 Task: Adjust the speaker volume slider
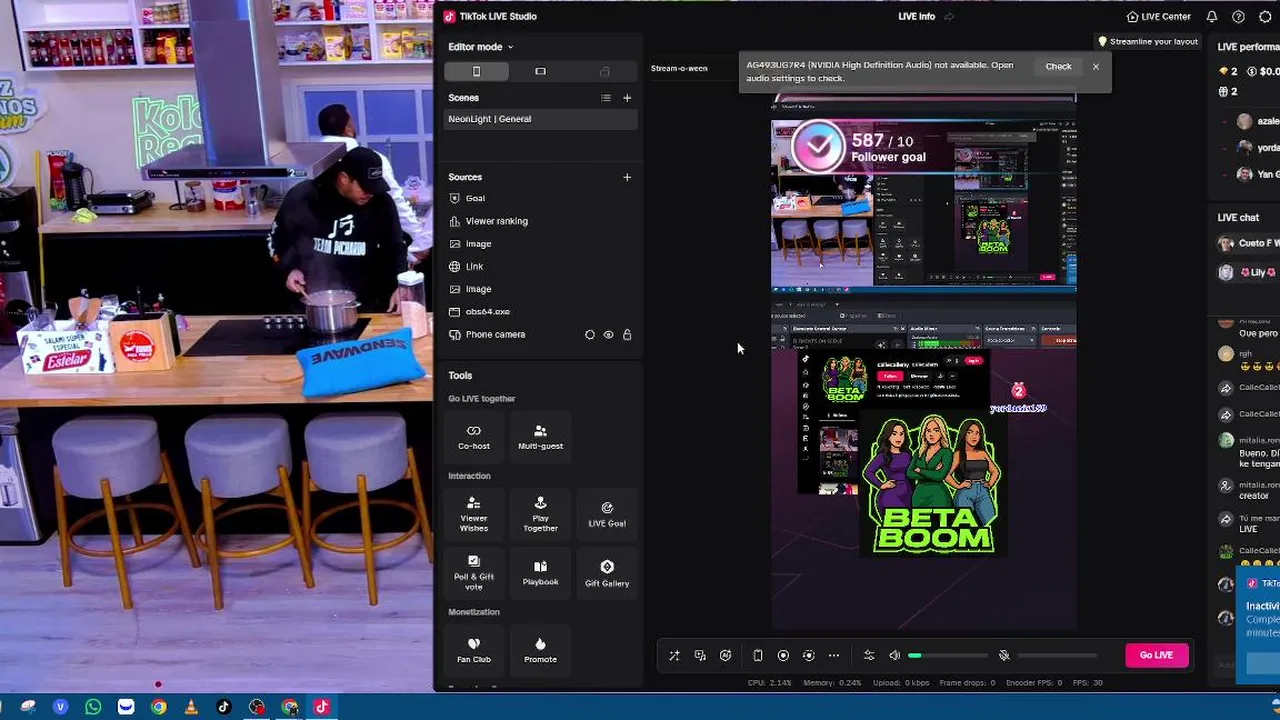click(x=947, y=656)
